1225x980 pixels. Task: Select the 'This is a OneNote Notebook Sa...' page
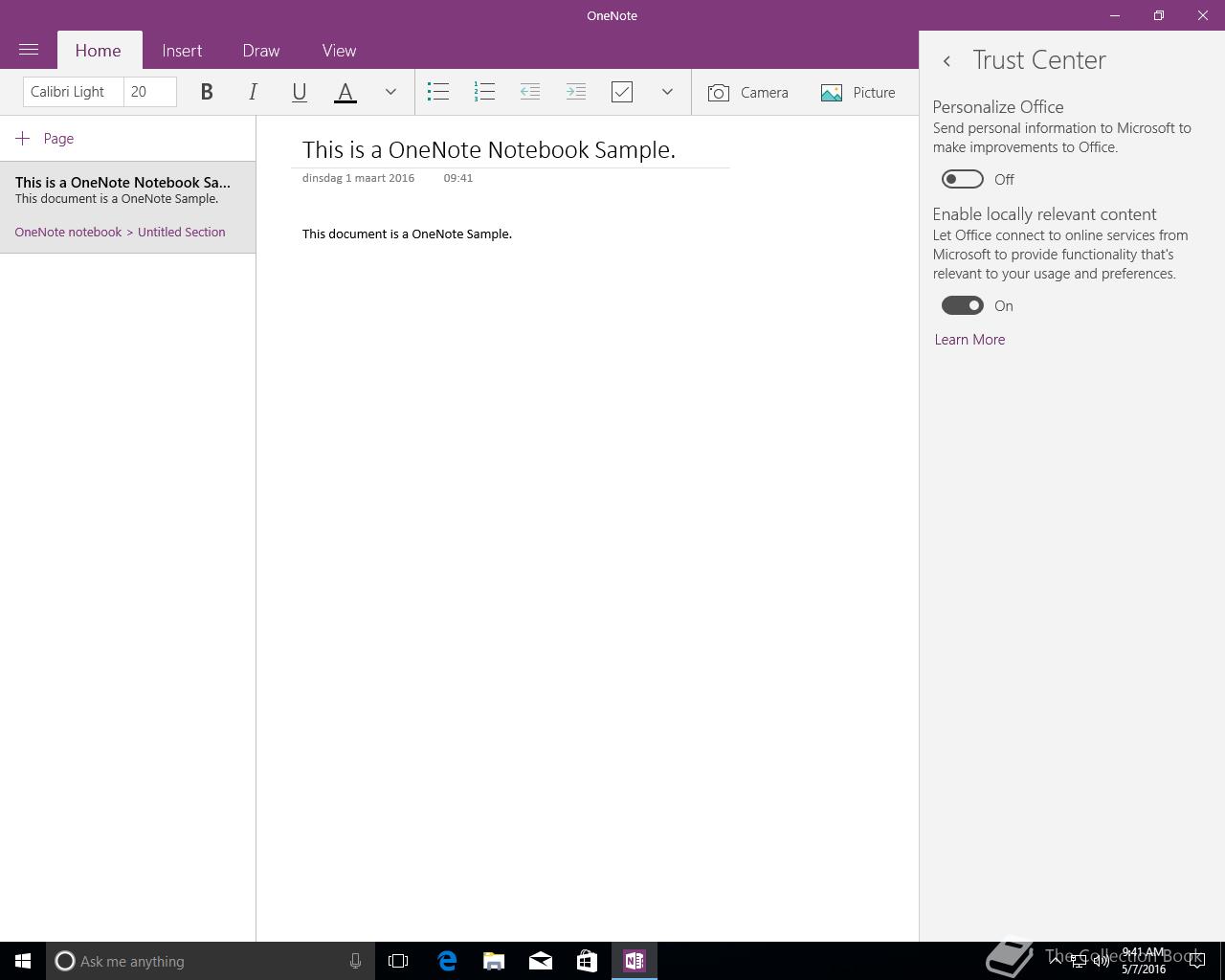[127, 208]
